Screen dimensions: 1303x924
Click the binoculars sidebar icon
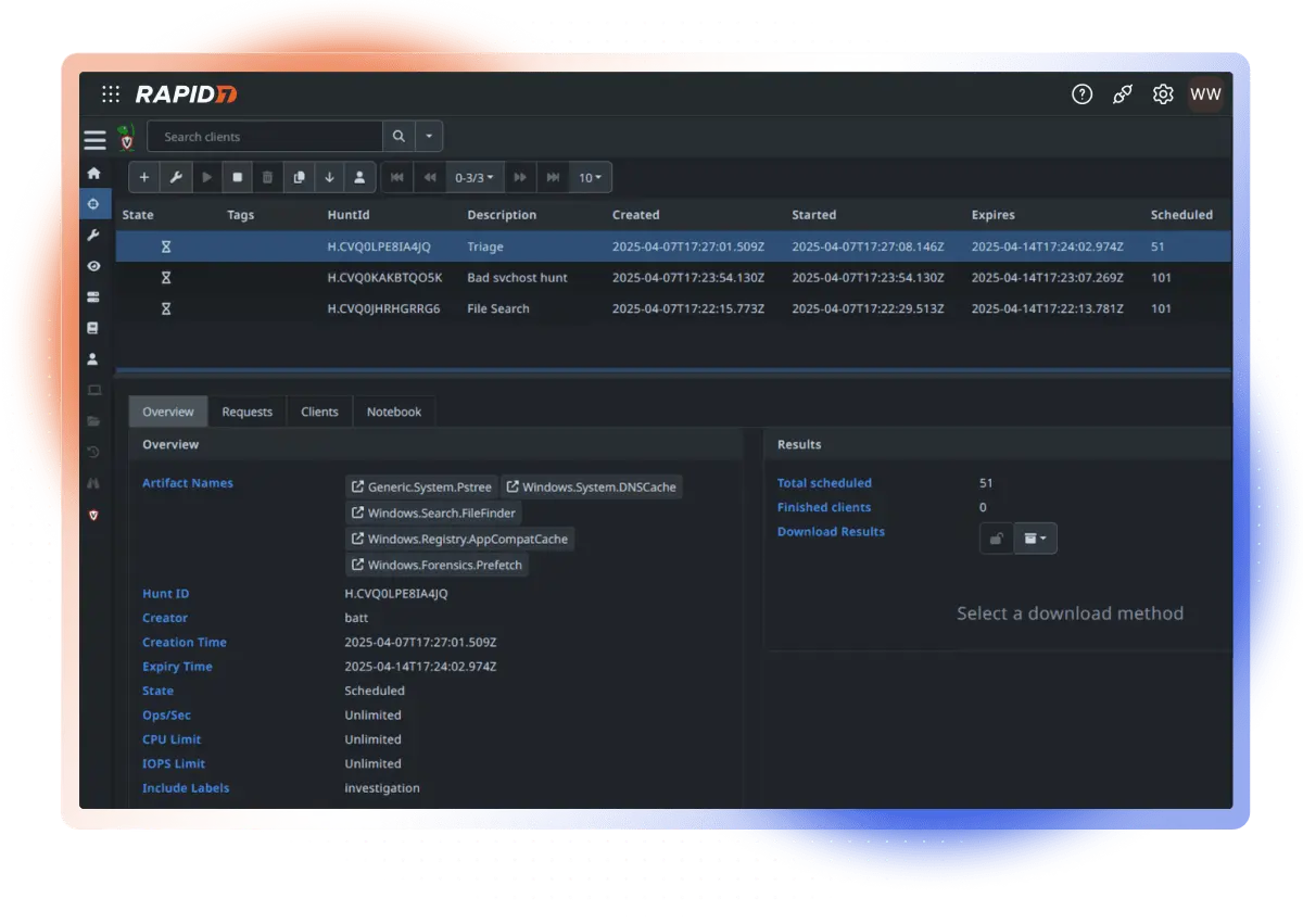click(x=94, y=484)
